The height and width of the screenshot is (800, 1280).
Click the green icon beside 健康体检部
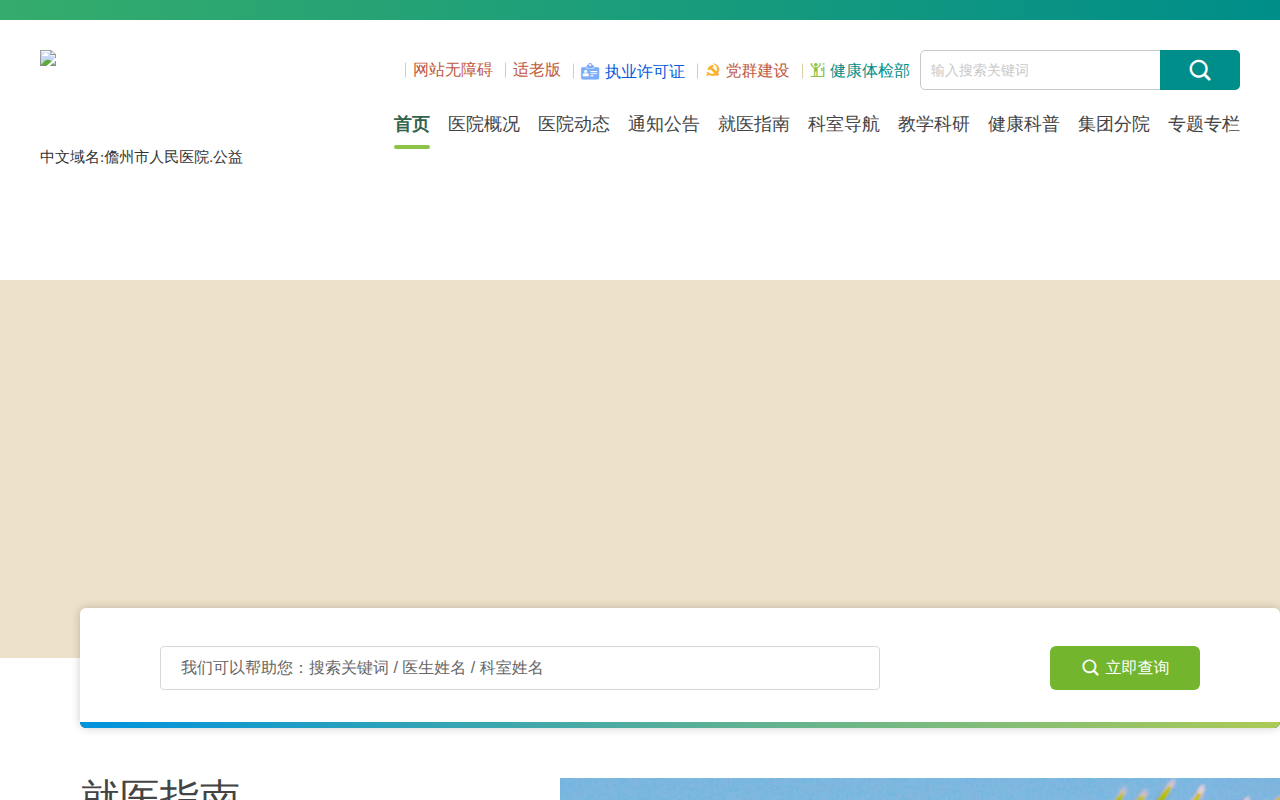pyautogui.click(x=817, y=70)
